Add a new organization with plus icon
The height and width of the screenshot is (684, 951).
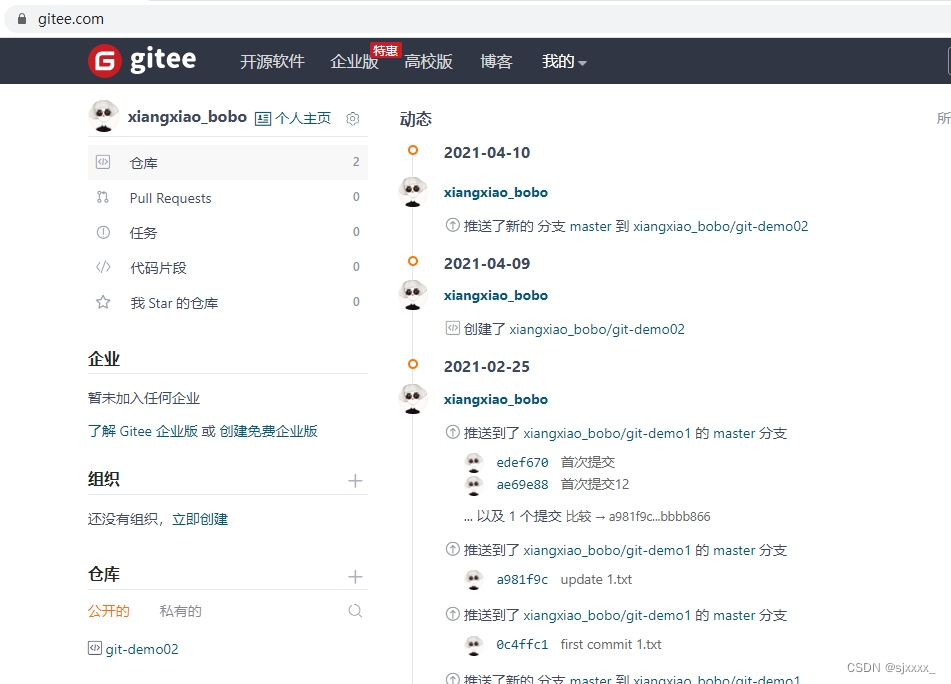[355, 481]
